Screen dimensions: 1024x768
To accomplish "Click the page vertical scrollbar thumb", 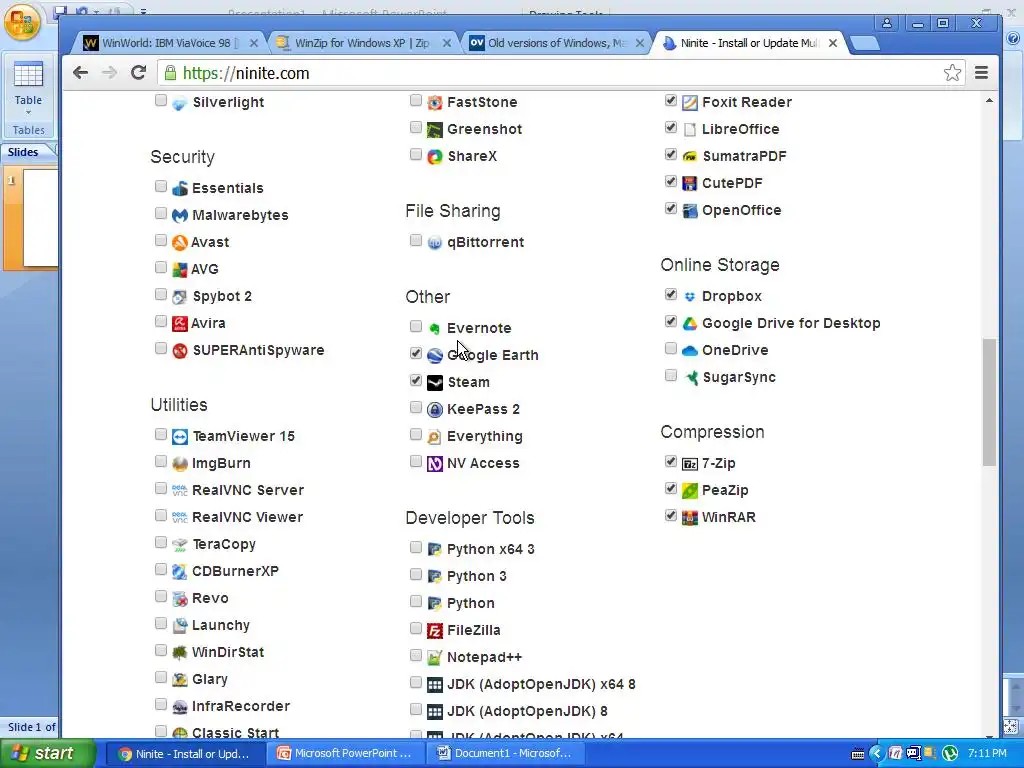I will coord(989,402).
